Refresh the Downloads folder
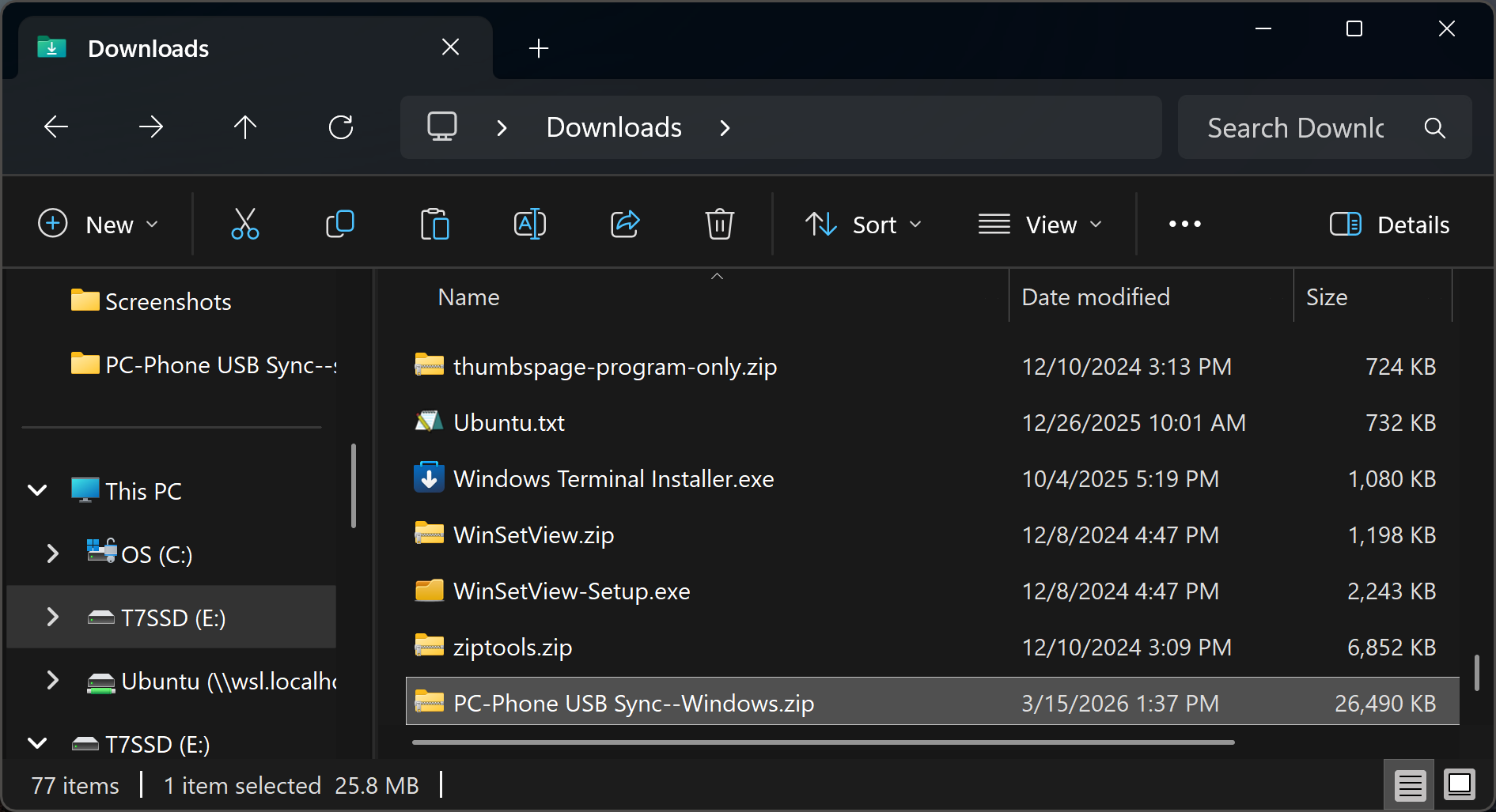Viewport: 1496px width, 812px height. click(340, 127)
